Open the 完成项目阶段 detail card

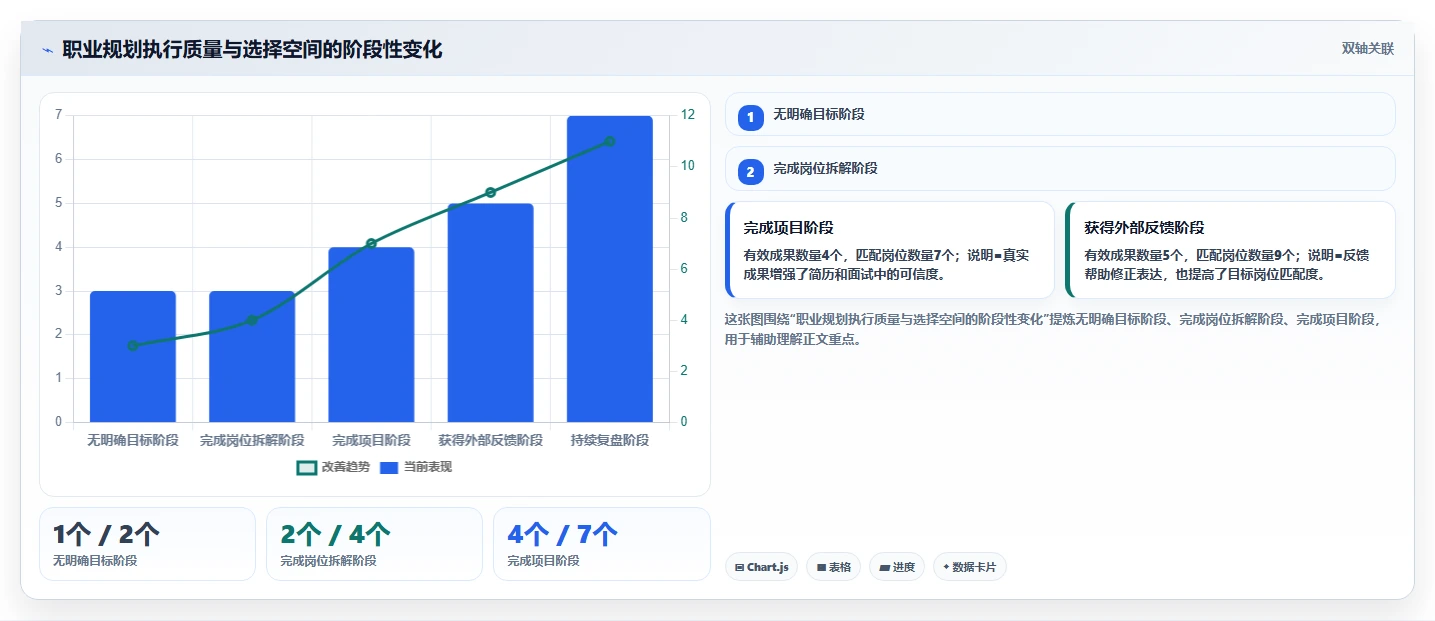click(x=890, y=250)
